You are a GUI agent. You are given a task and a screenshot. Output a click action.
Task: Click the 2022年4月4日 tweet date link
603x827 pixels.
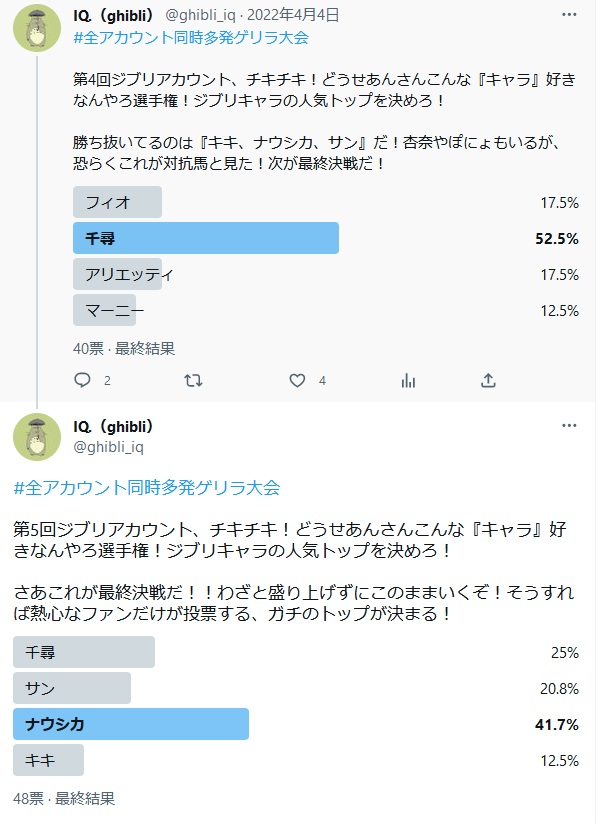pyautogui.click(x=296, y=15)
